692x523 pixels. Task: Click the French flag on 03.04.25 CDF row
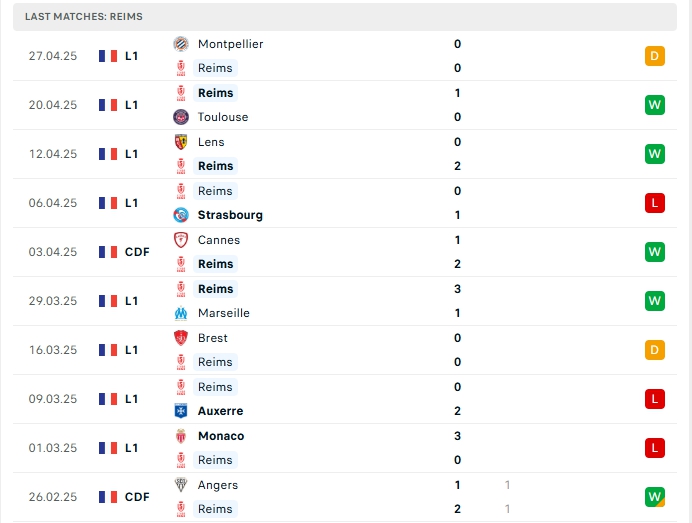click(x=108, y=252)
